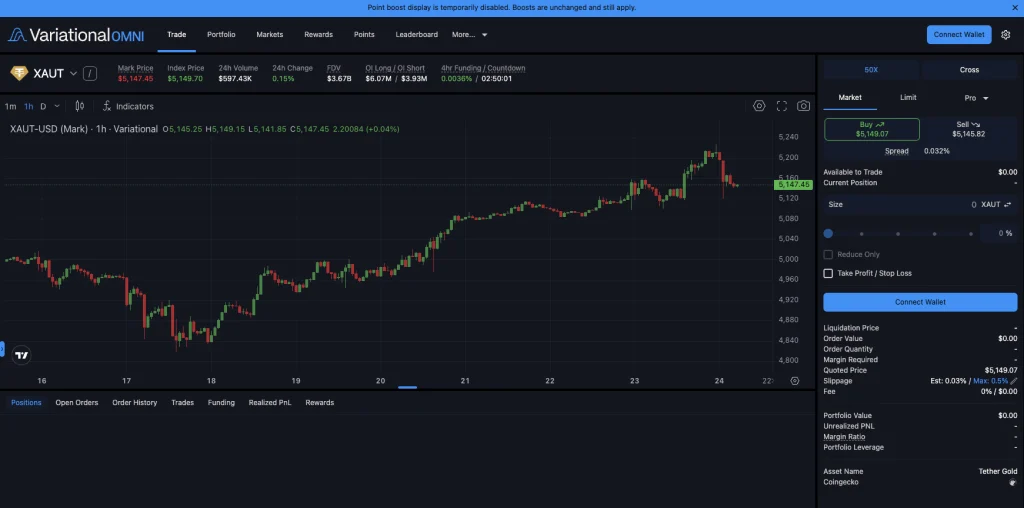Switch to the Positions tab

(26, 402)
